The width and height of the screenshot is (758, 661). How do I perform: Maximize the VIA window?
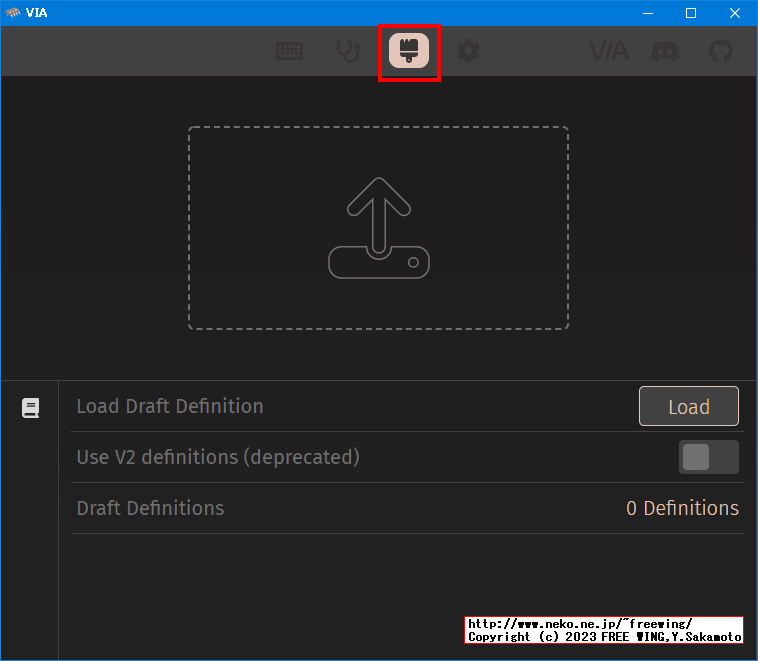691,13
